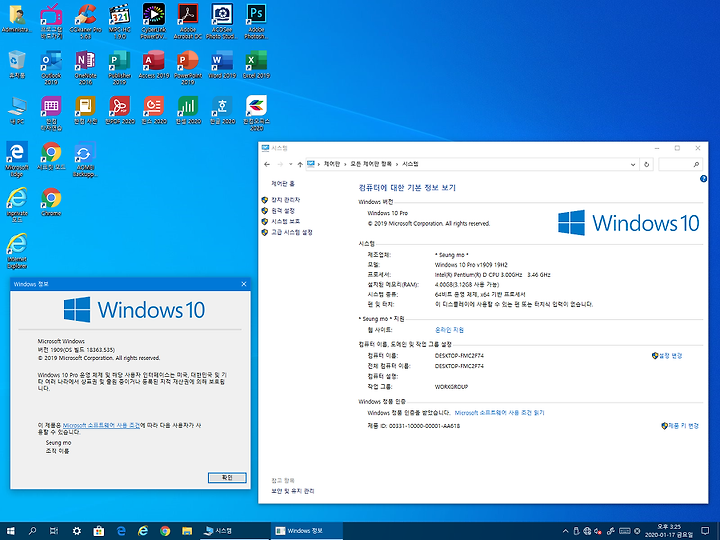The height and width of the screenshot is (540, 720).
Task: Open the 한글 2020 desktop shortcut
Action: (x=222, y=110)
